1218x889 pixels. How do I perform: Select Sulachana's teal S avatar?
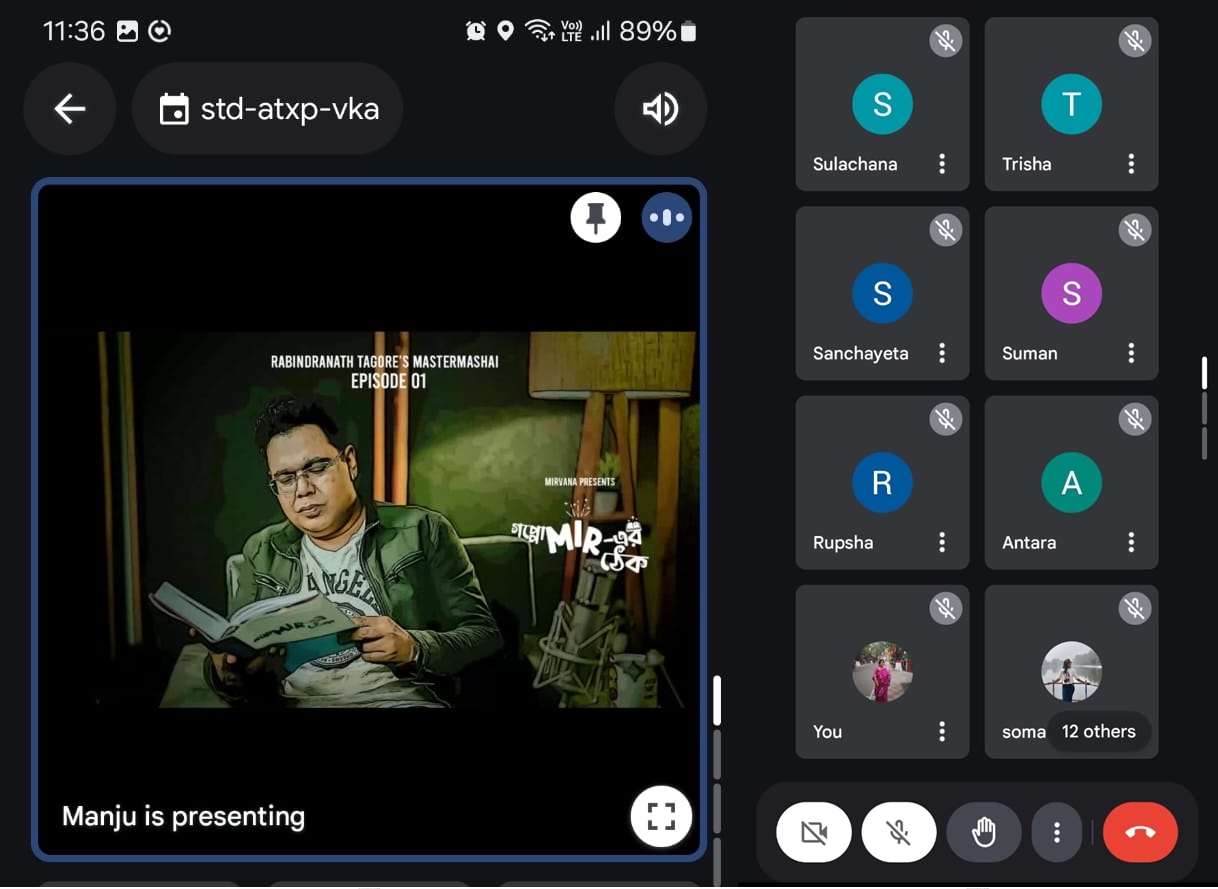tap(882, 104)
